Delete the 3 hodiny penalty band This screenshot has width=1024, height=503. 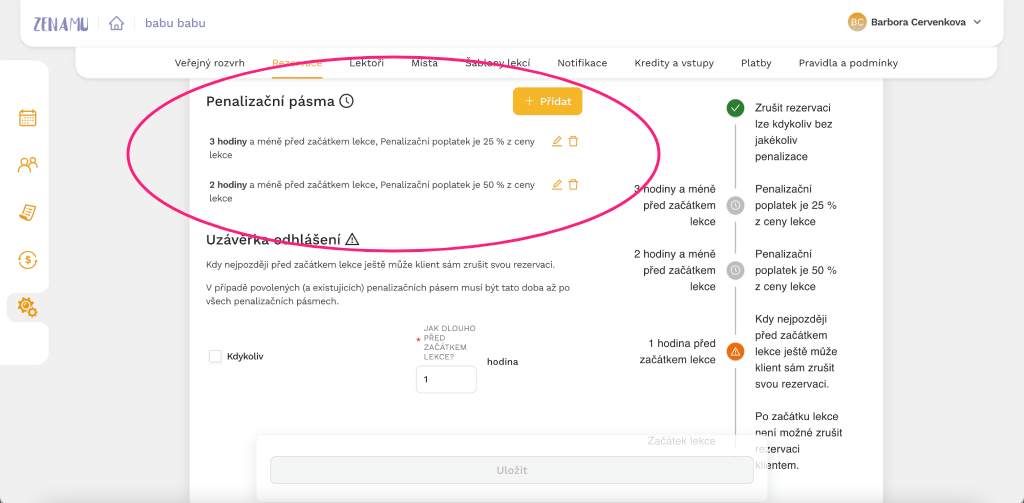573,141
